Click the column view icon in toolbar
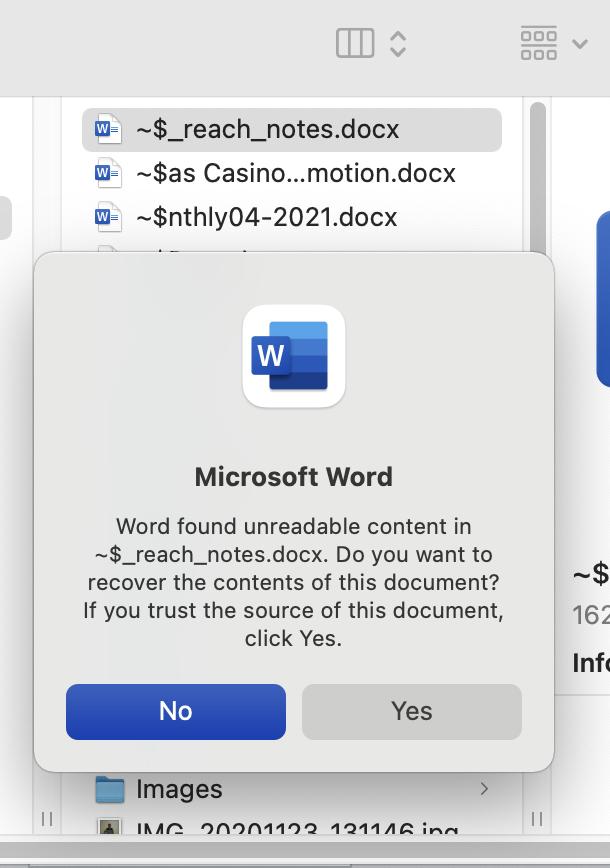Viewport: 610px width, 868px height. (355, 43)
